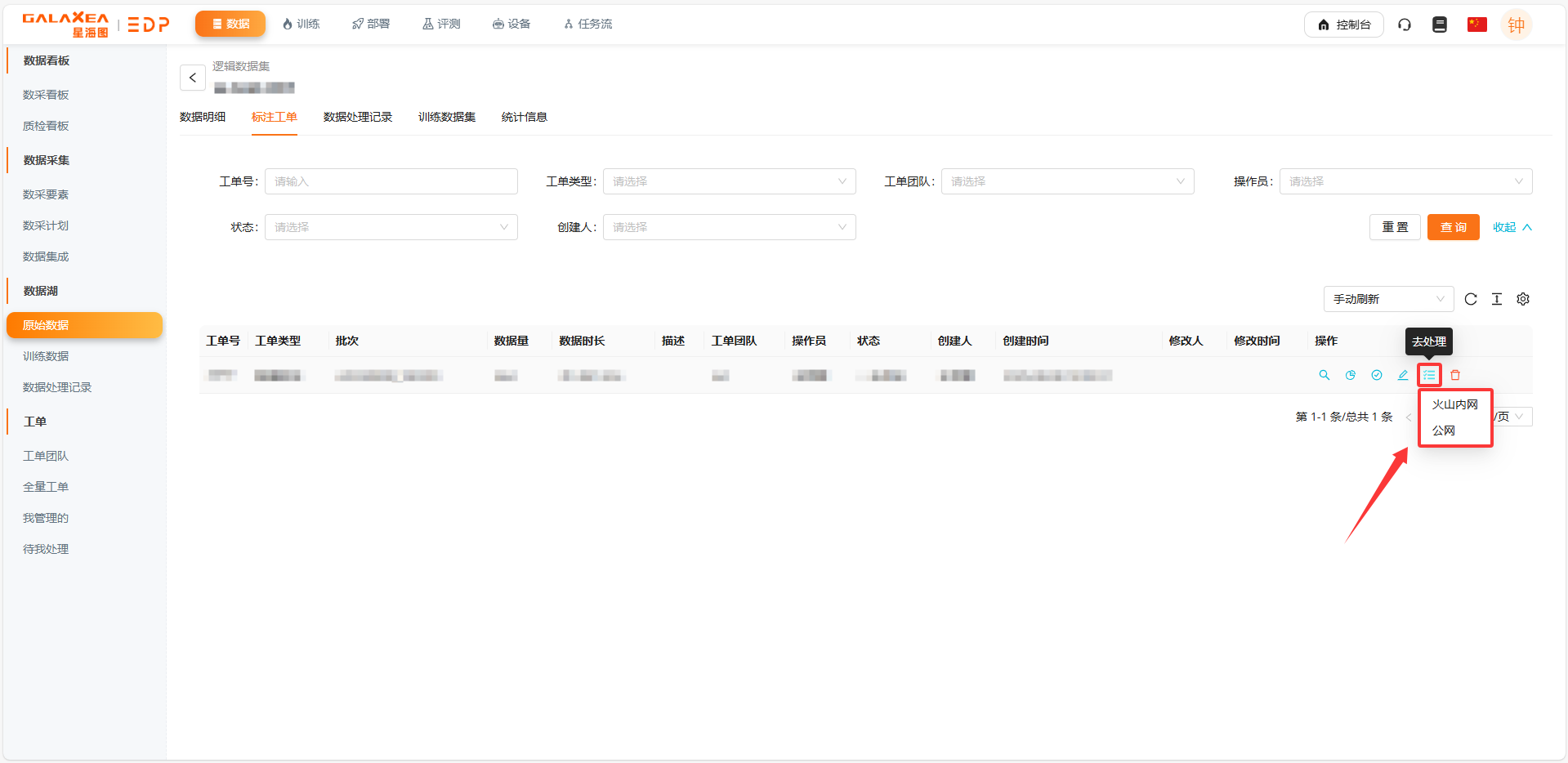Image resolution: width=1568 pixels, height=763 pixels.
Task: Click the China flag language switcher
Action: pyautogui.click(x=1476, y=25)
